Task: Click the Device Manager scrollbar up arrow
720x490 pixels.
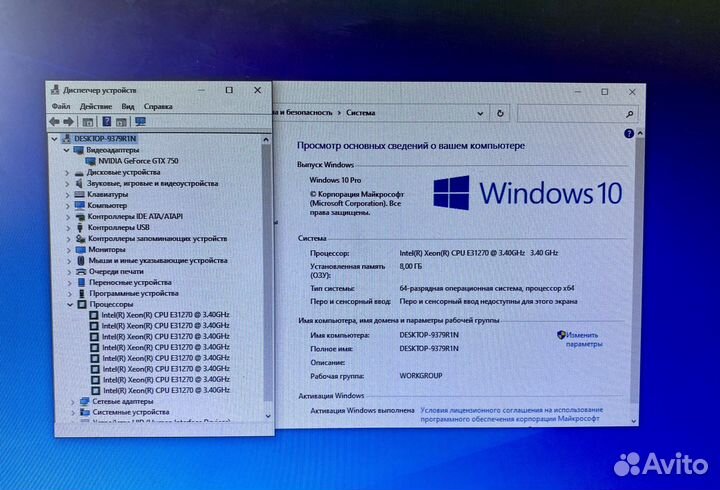Action: click(x=266, y=139)
